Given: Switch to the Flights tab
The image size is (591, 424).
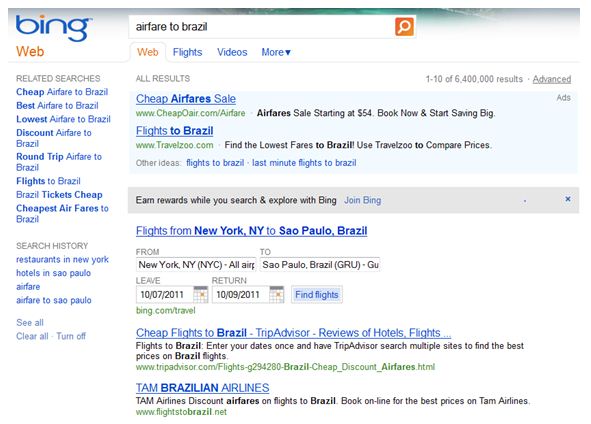Looking at the screenshot, I should [187, 52].
